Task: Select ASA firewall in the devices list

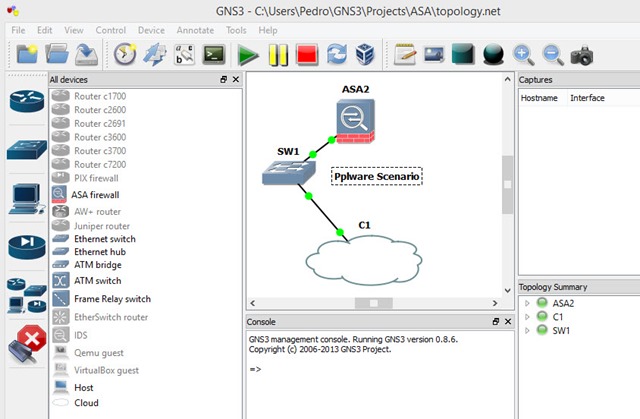Action: pos(96,195)
